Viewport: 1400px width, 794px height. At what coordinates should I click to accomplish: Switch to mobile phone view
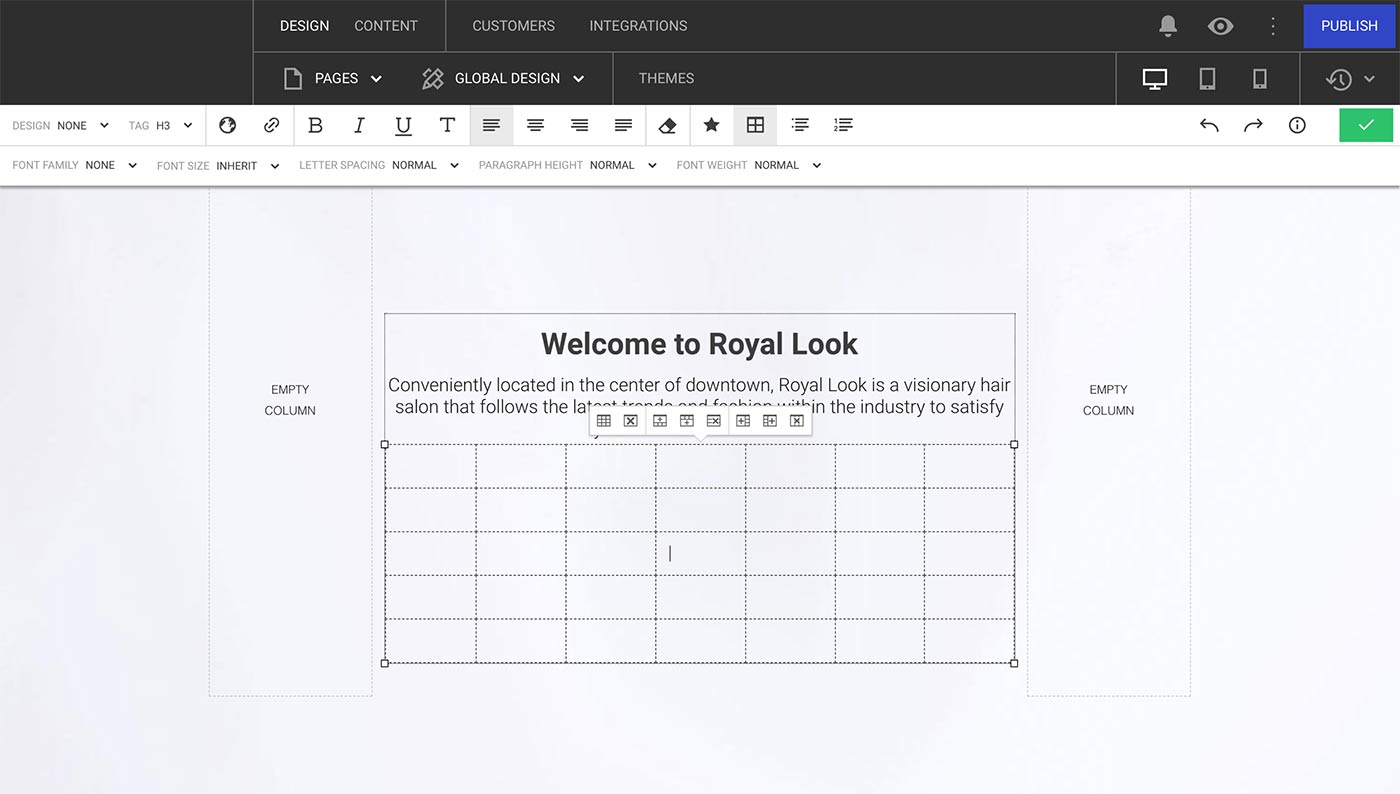[x=1260, y=78]
